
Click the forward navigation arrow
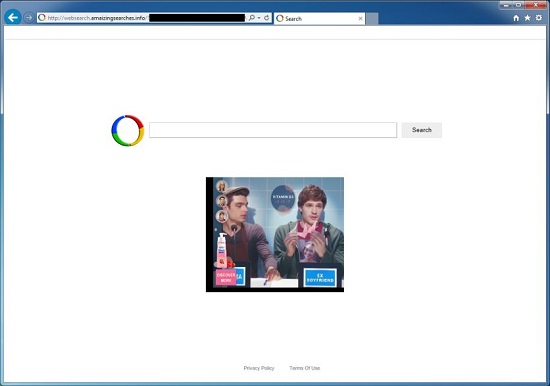(x=29, y=18)
